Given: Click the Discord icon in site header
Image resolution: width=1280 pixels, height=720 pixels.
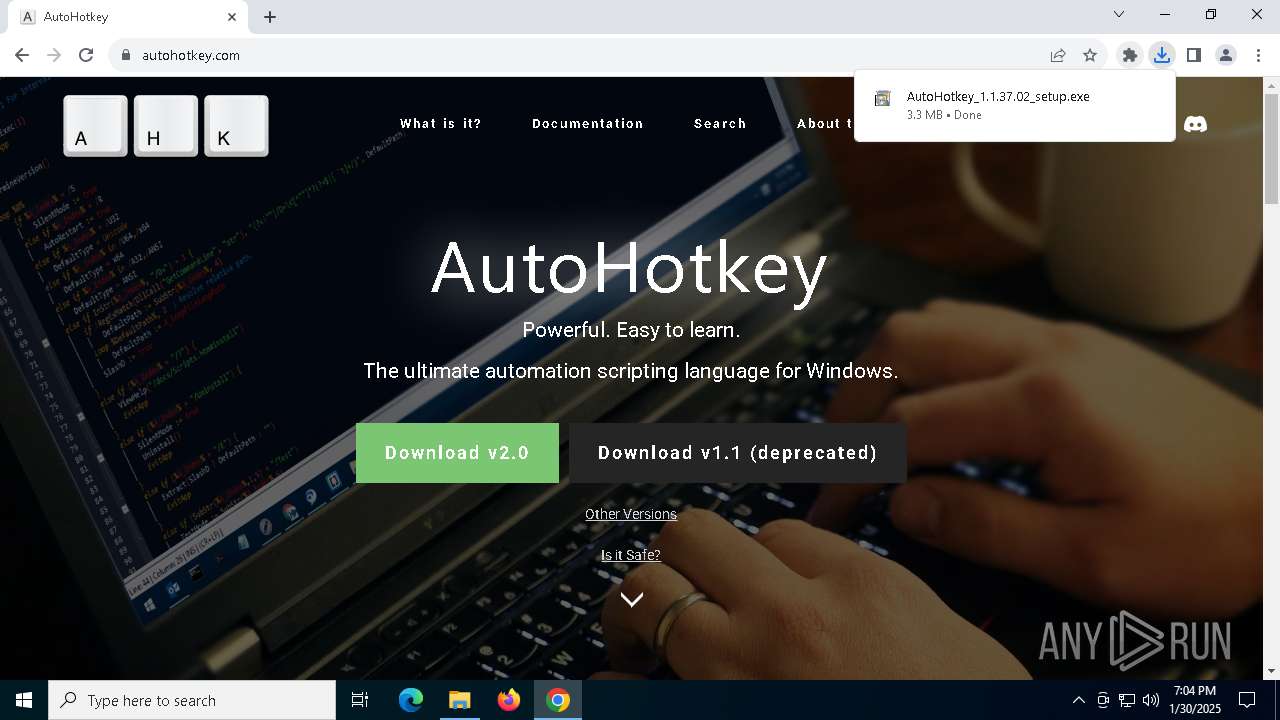Looking at the screenshot, I should click(1195, 124).
